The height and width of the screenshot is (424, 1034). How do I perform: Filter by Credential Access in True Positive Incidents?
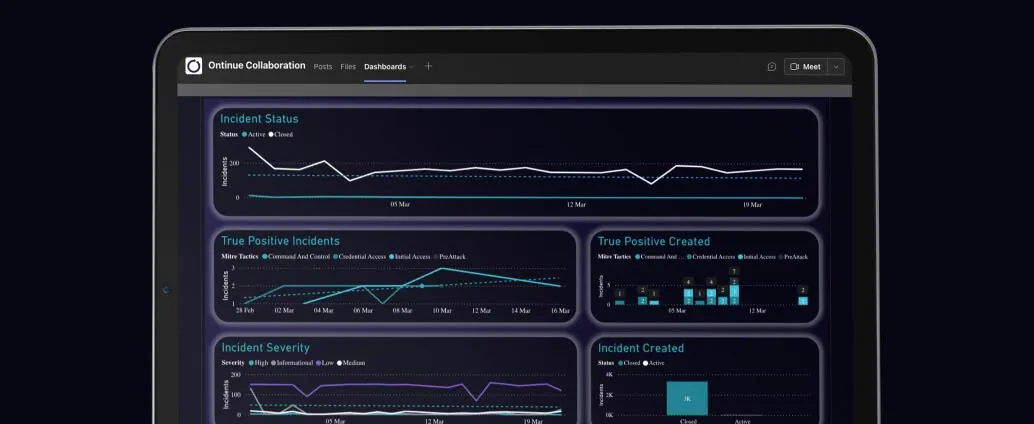[359, 257]
